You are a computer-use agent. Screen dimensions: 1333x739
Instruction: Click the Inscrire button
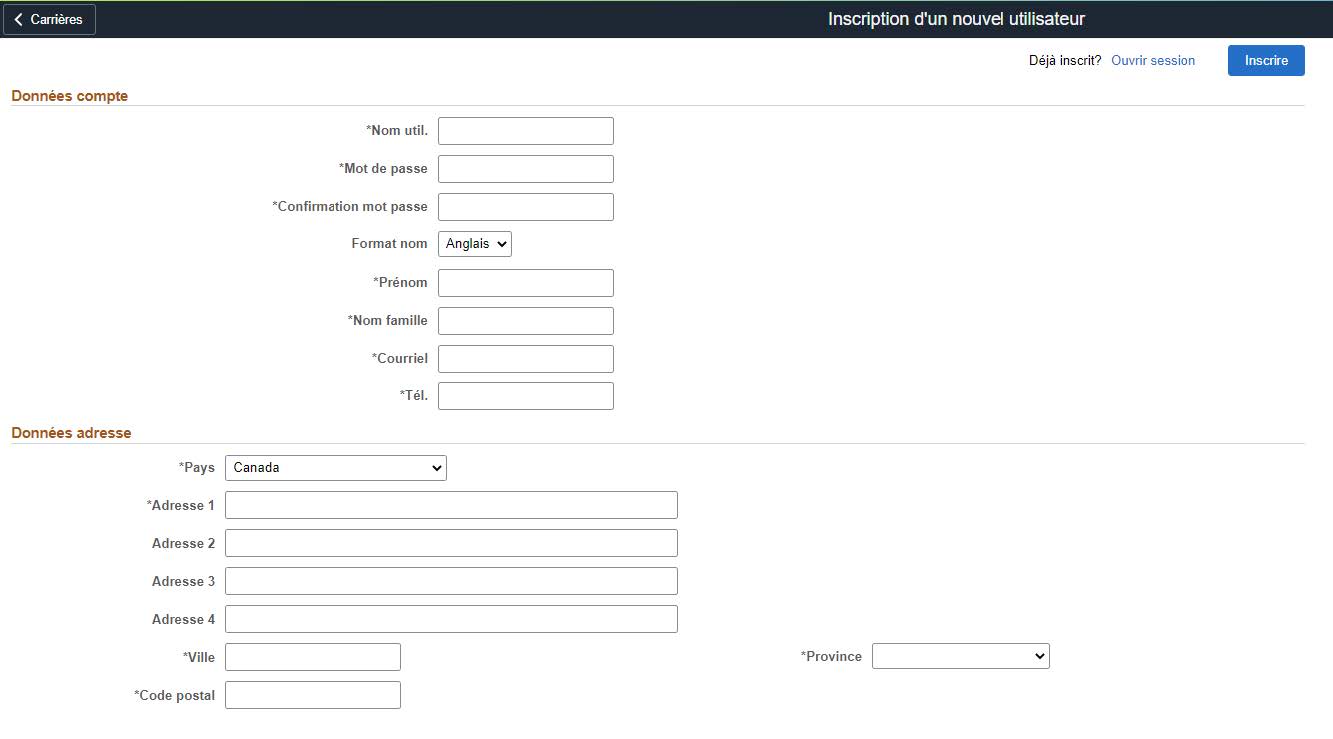(x=1265, y=60)
